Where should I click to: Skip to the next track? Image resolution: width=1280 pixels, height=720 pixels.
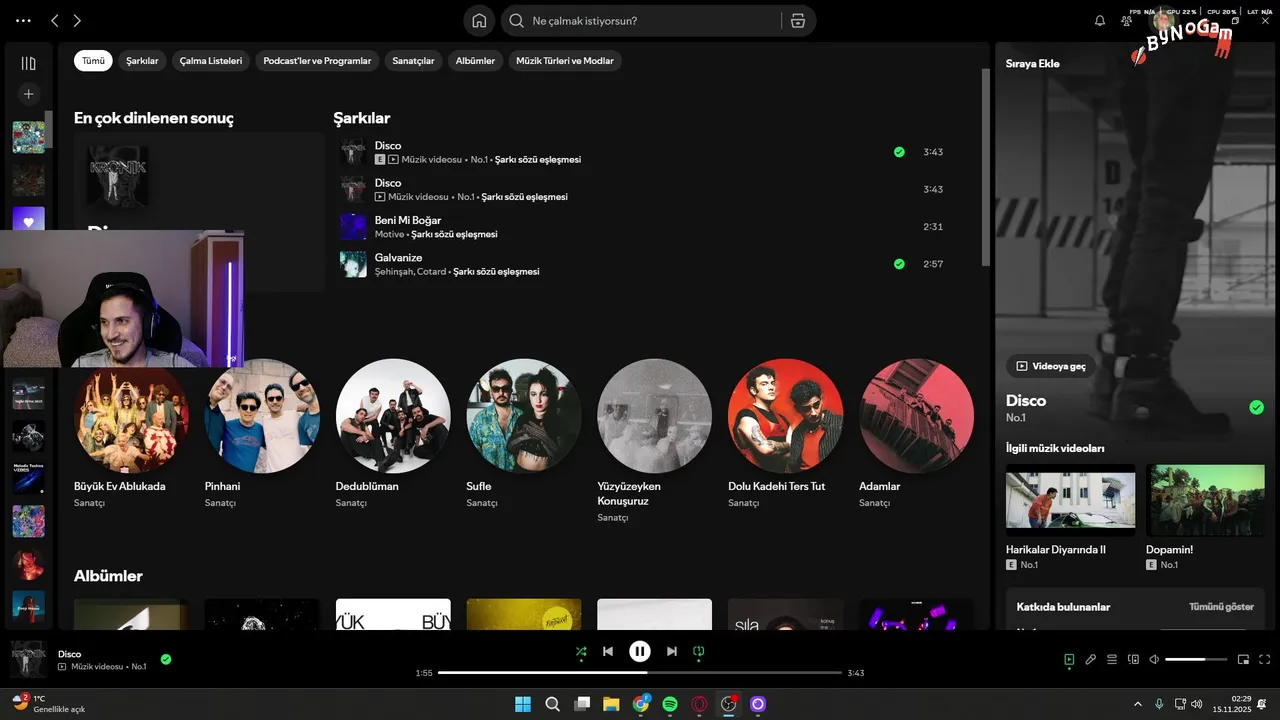(672, 651)
